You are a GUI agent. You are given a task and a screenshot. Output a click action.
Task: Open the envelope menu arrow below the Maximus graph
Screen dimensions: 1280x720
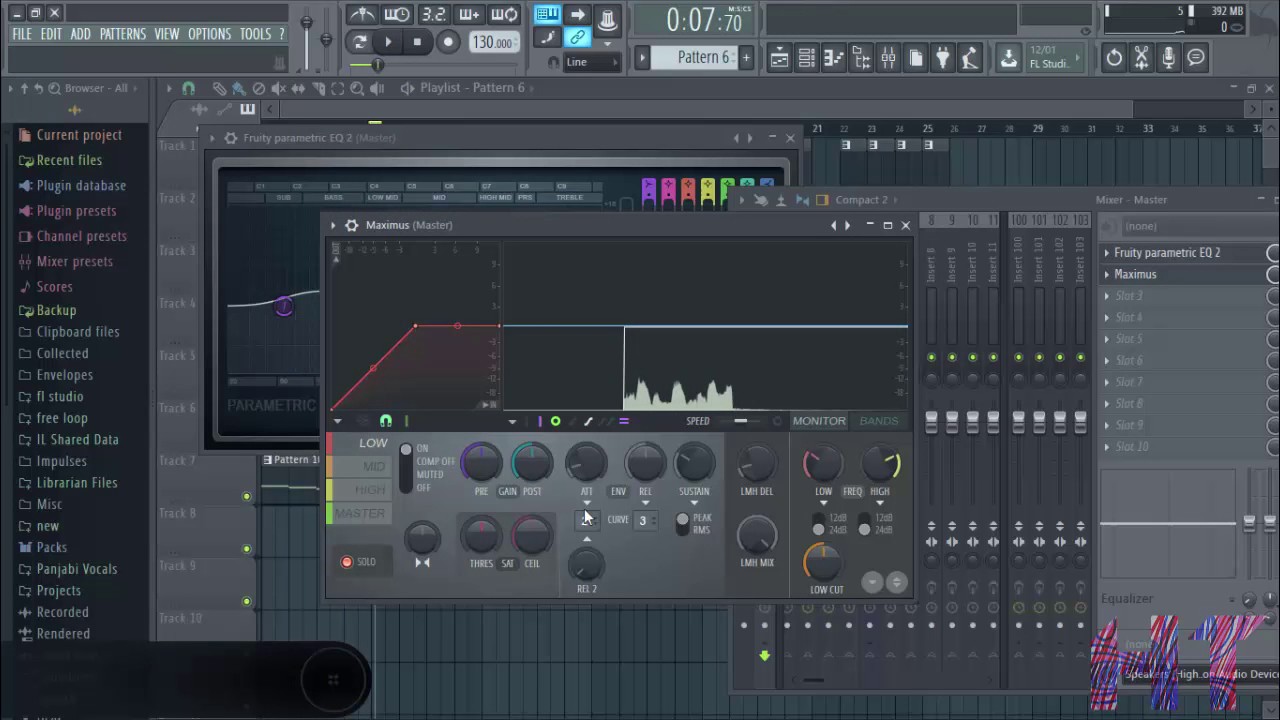[337, 421]
